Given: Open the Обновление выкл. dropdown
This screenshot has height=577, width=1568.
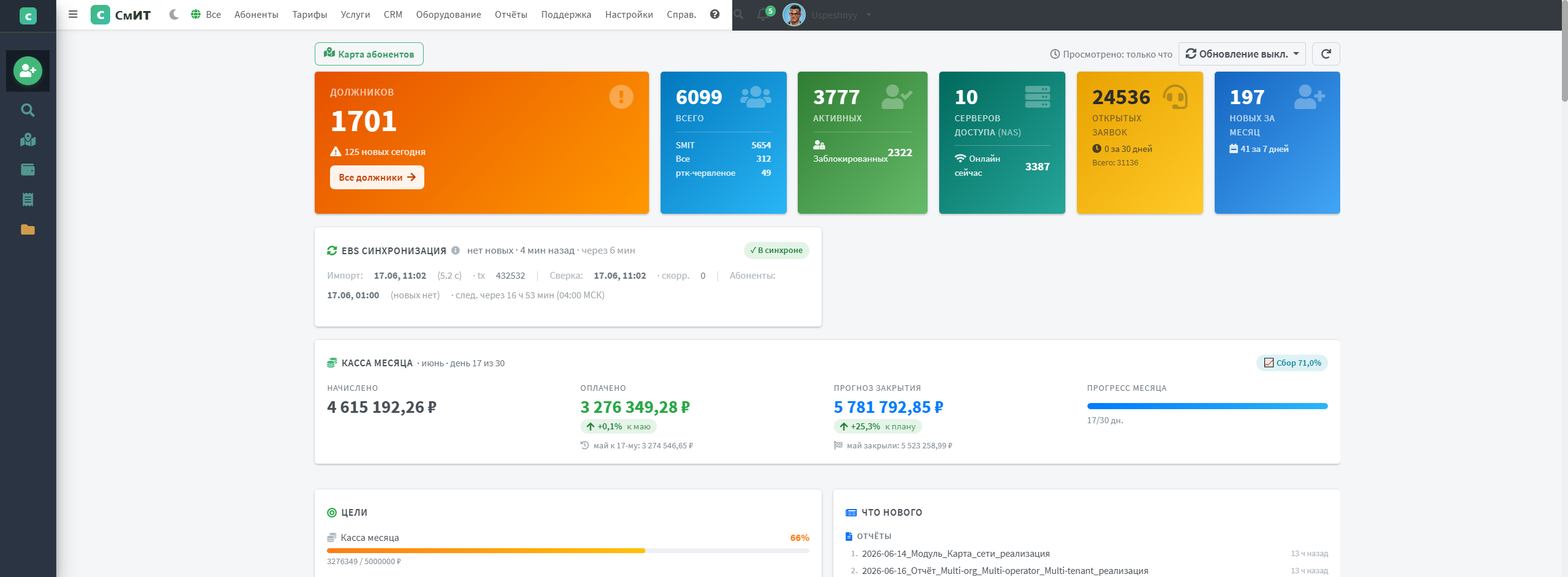Looking at the screenshot, I should 1242,54.
